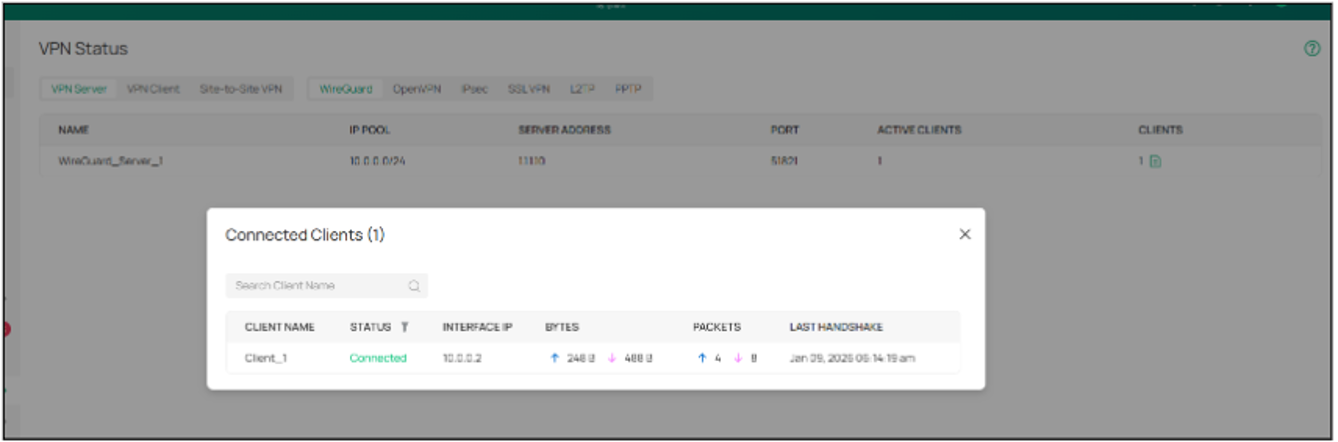
Task: Click the packets upload arrow icon
Action: click(x=701, y=358)
